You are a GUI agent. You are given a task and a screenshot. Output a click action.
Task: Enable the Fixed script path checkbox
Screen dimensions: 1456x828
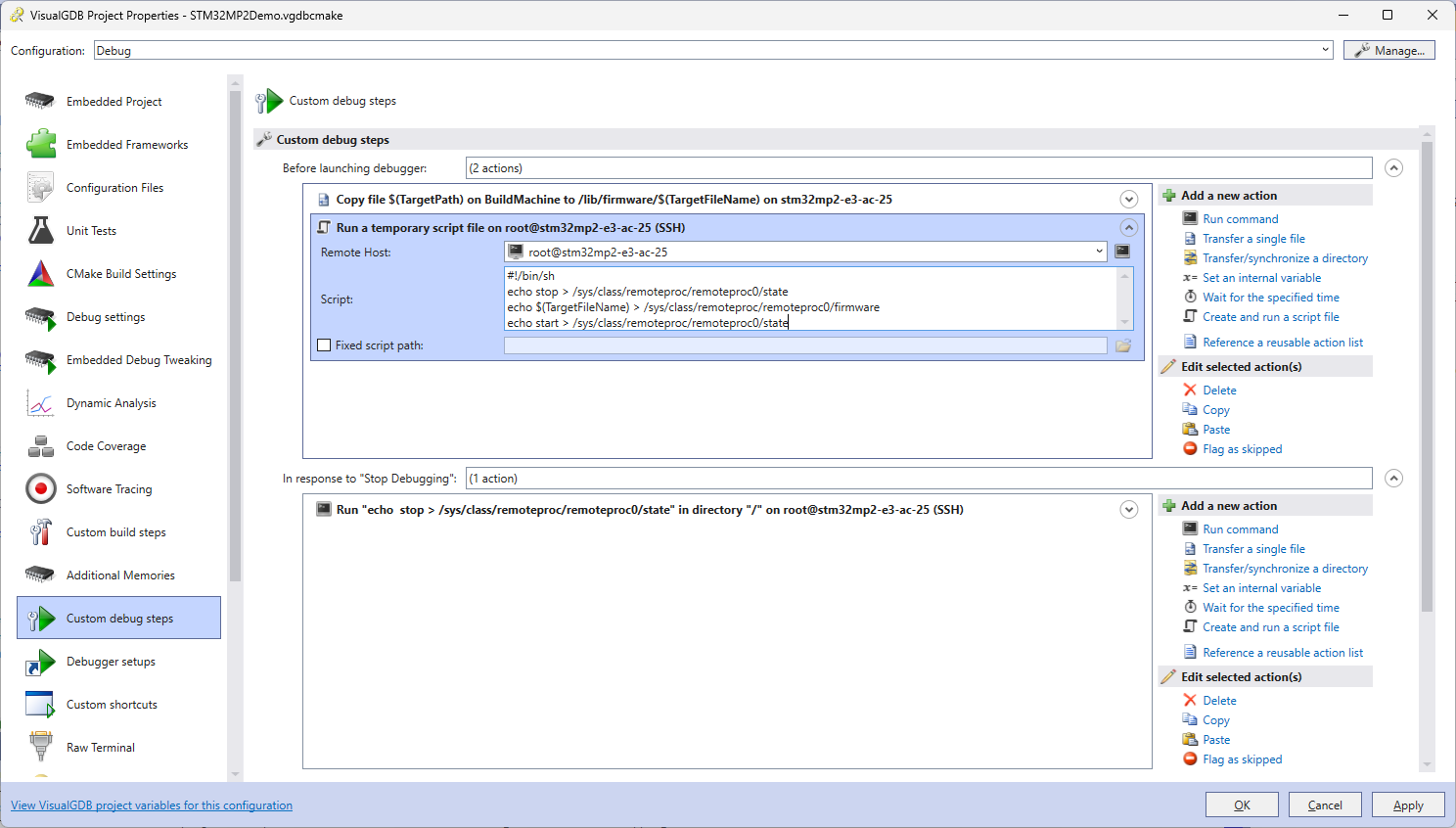324,345
